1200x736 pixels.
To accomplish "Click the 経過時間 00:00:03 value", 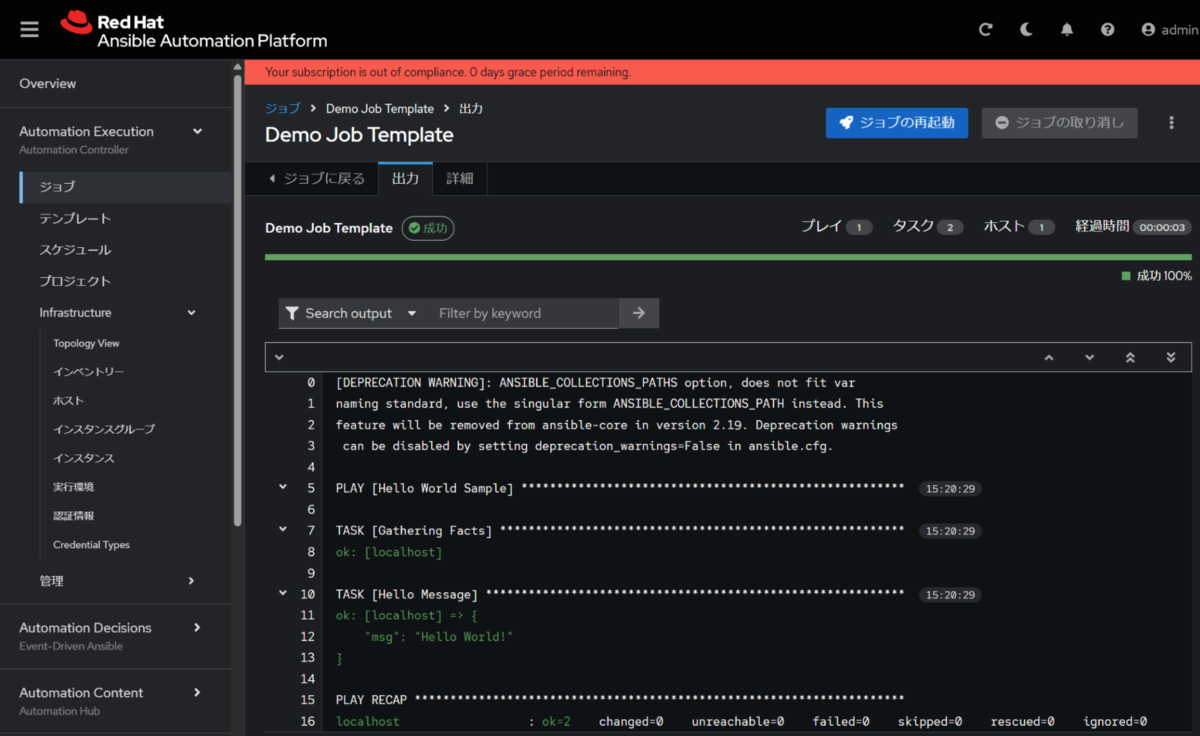I will [1163, 228].
